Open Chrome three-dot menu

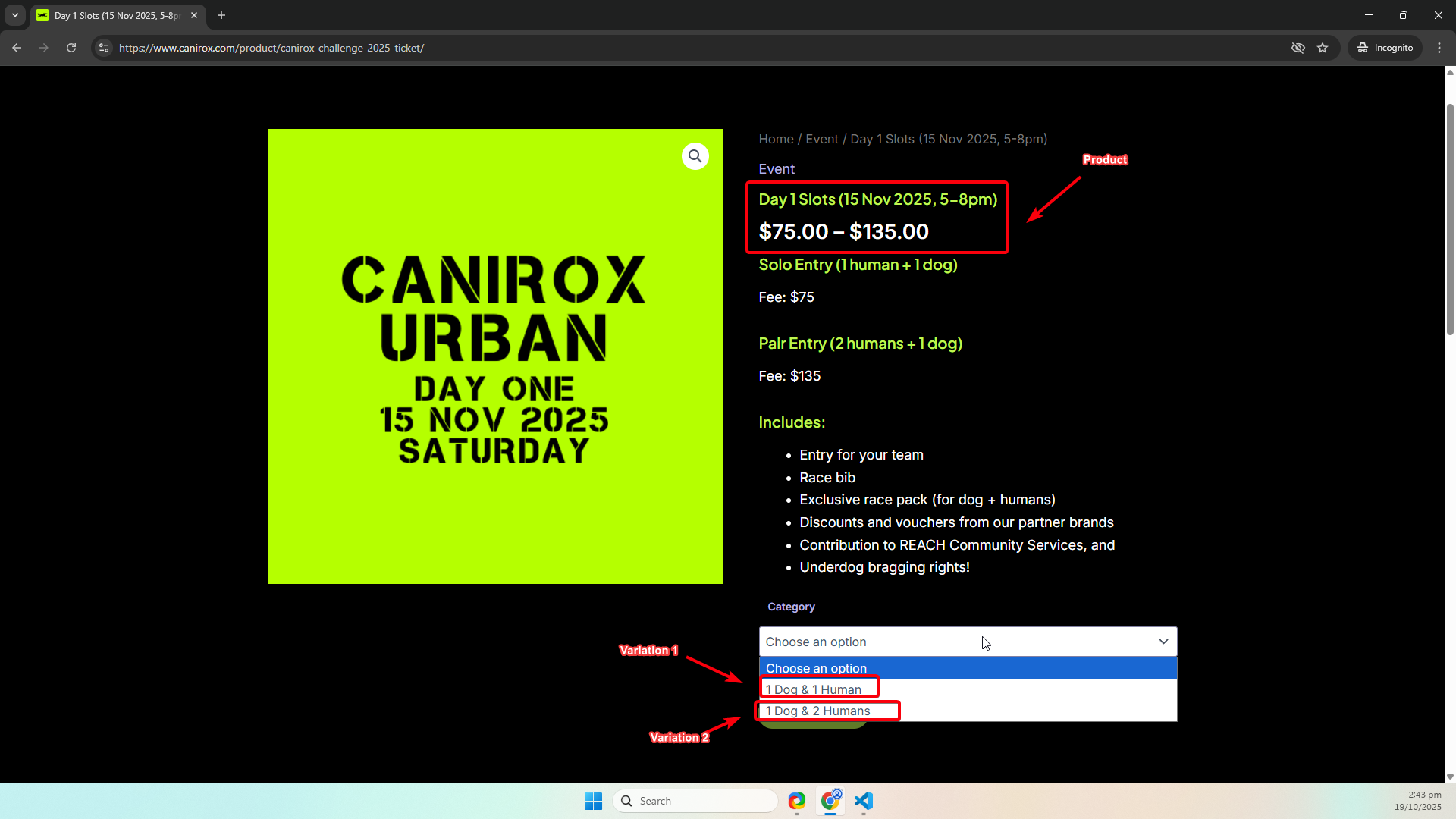(1439, 48)
